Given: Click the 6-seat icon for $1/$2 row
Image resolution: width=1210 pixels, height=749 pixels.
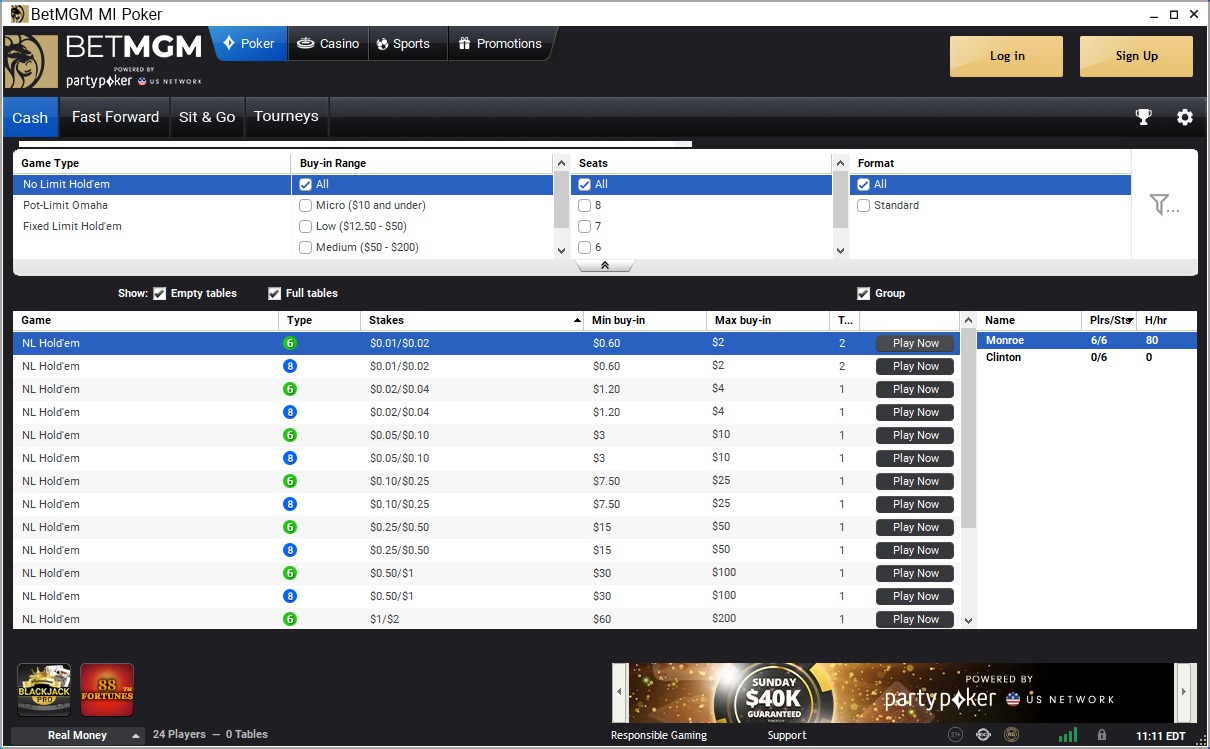Looking at the screenshot, I should (290, 619).
